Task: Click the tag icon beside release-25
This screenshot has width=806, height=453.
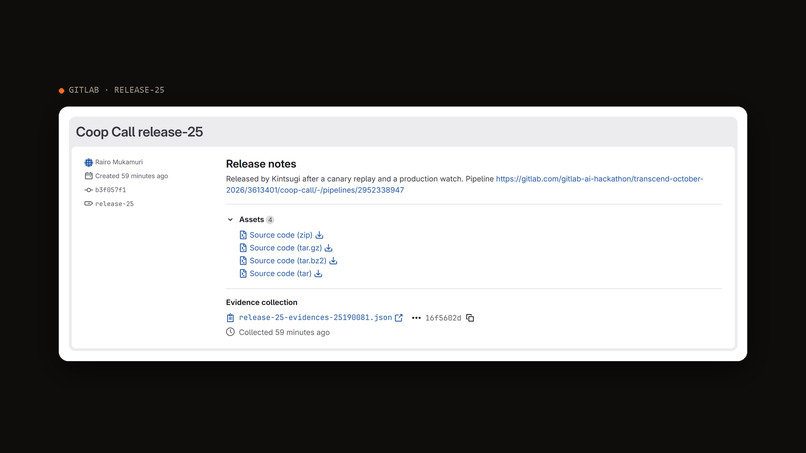Action: click(x=88, y=204)
